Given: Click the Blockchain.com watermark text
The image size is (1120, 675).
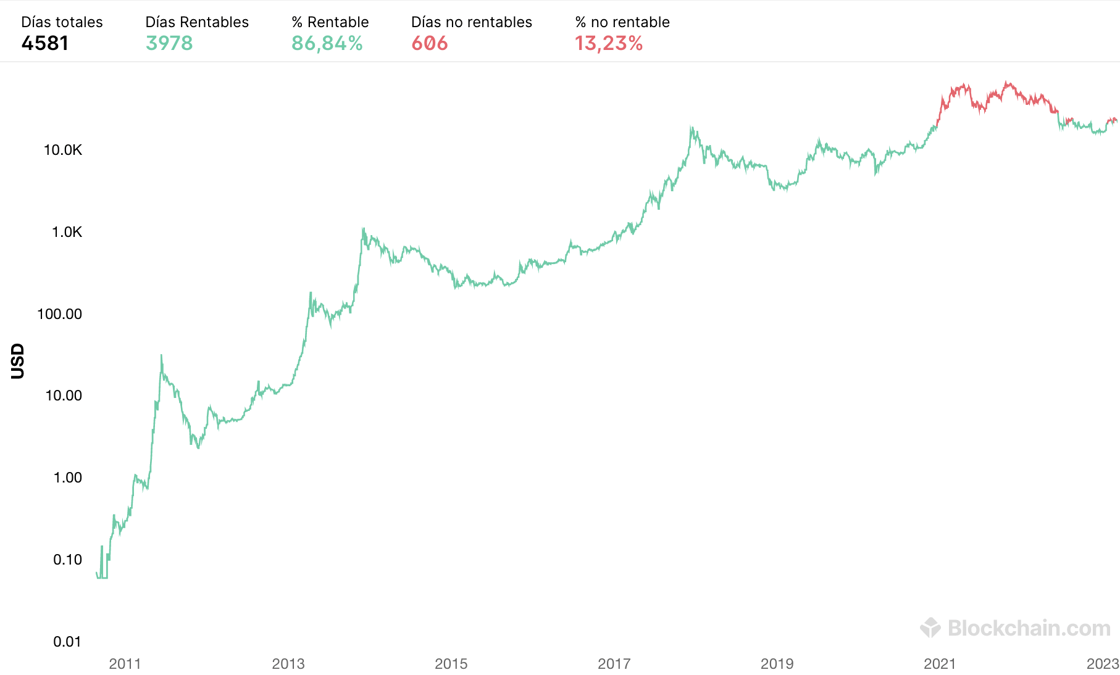Looking at the screenshot, I should pos(1028,628).
